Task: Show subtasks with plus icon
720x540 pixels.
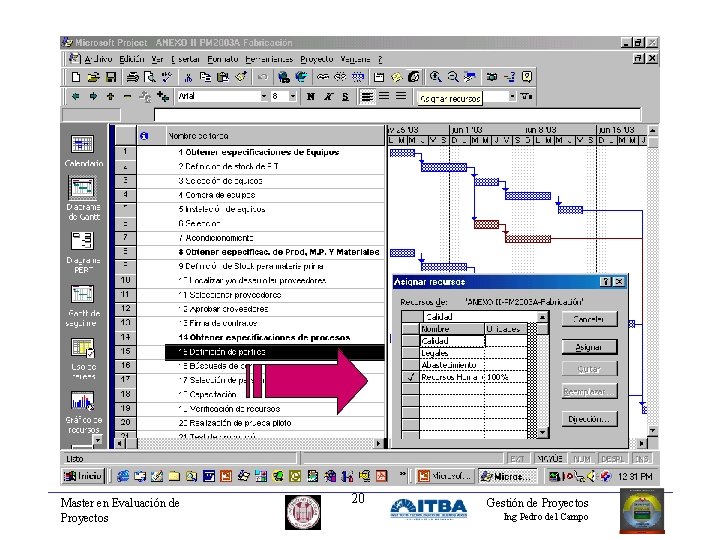Action: 111,96
